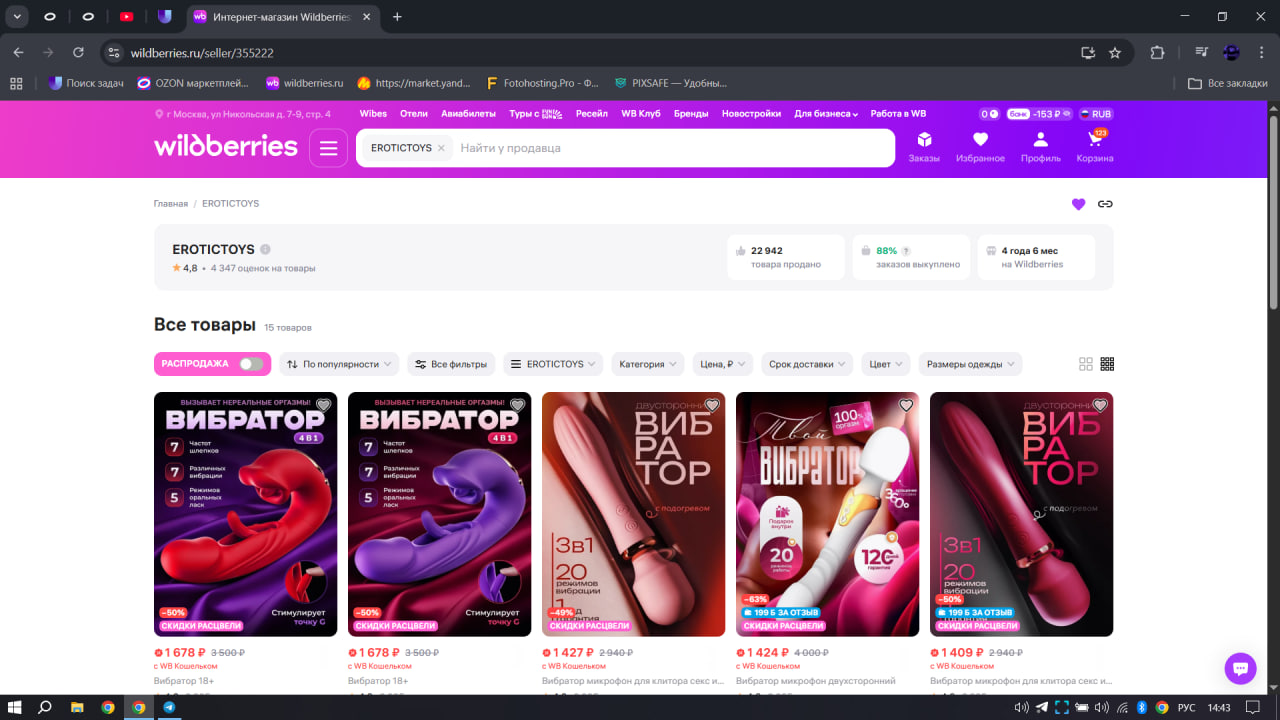1280x720 pixels.
Task: Open the white Твой вибратор product image
Action: pyautogui.click(x=827, y=514)
